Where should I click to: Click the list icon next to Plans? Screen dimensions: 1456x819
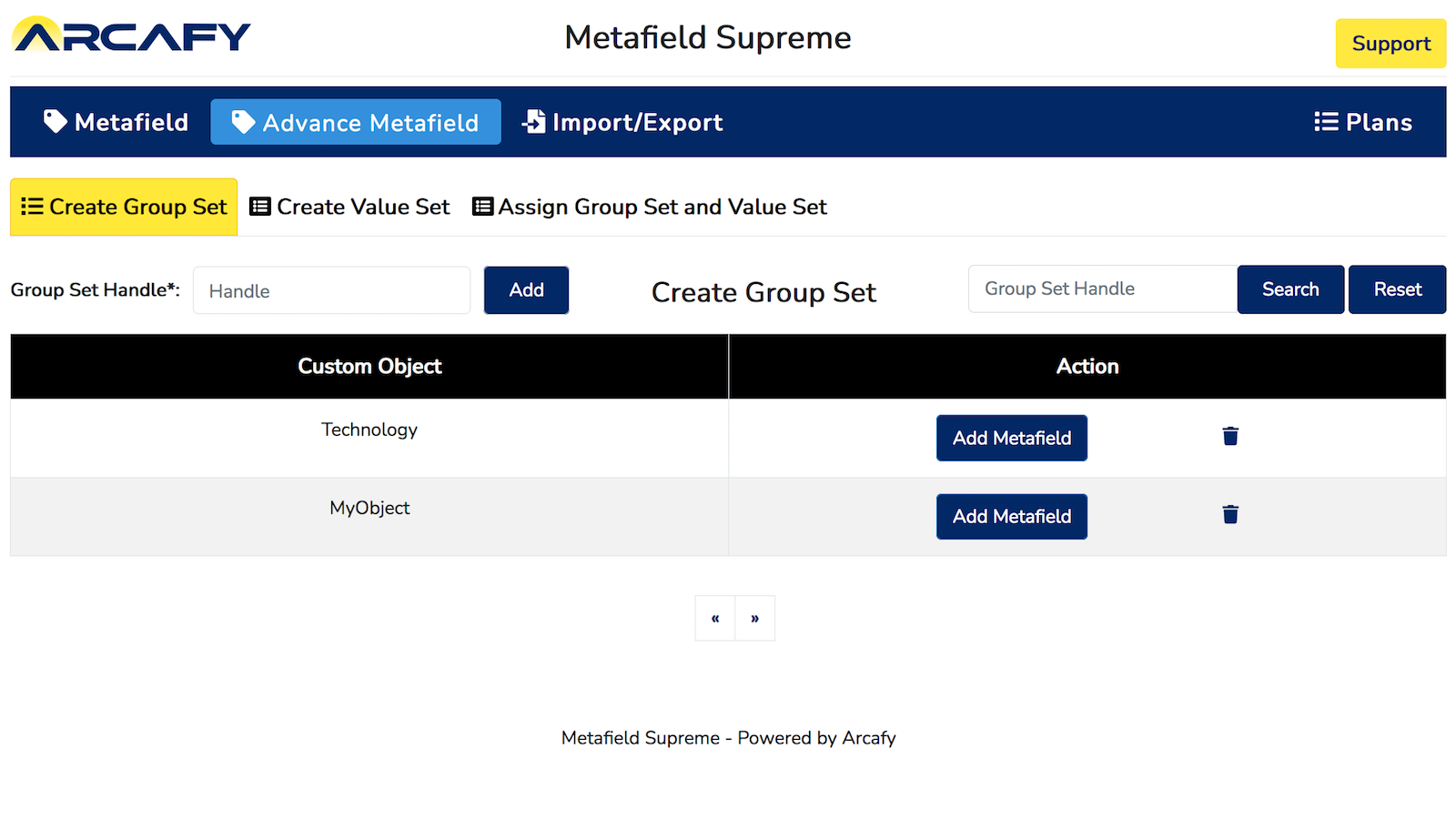1325,121
